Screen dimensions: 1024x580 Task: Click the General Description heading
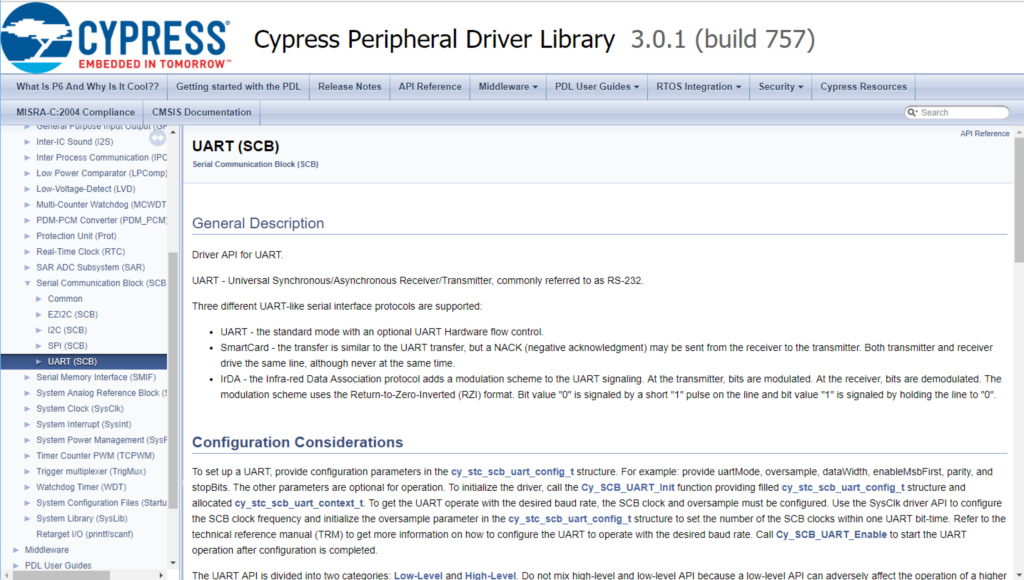click(258, 223)
